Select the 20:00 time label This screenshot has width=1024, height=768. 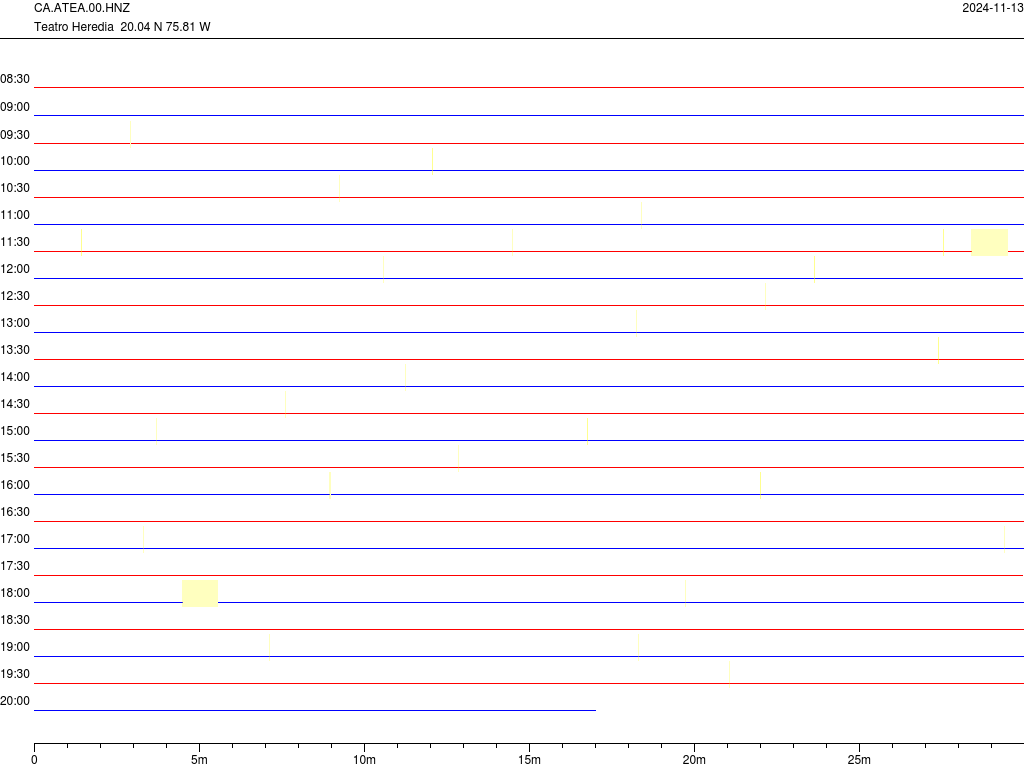pyautogui.click(x=15, y=701)
